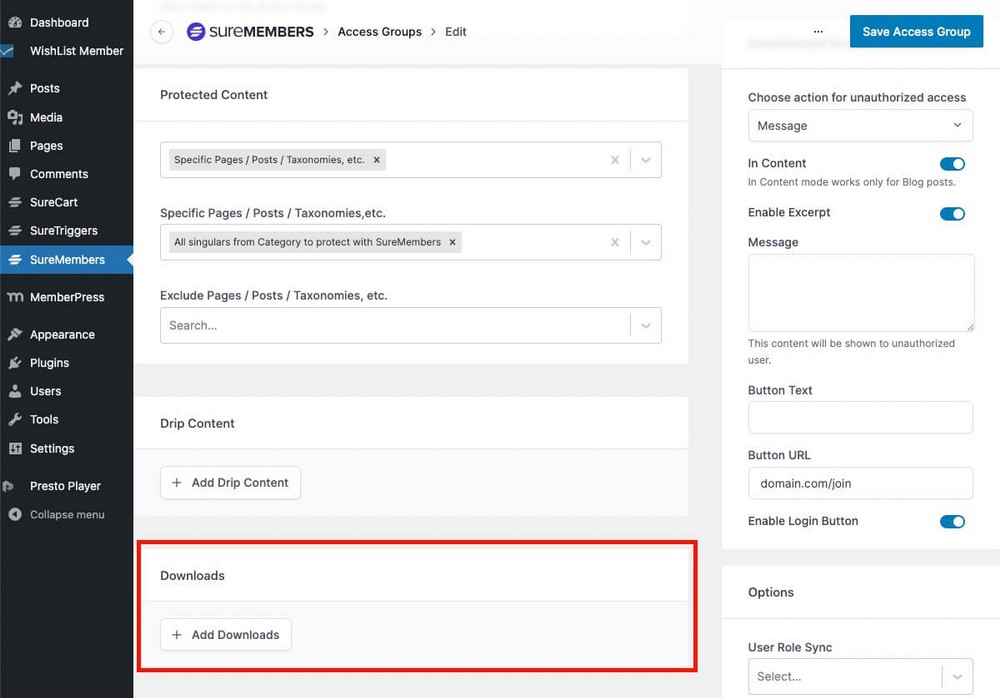
Task: Click the Edit breadcrumb text
Action: point(455,32)
